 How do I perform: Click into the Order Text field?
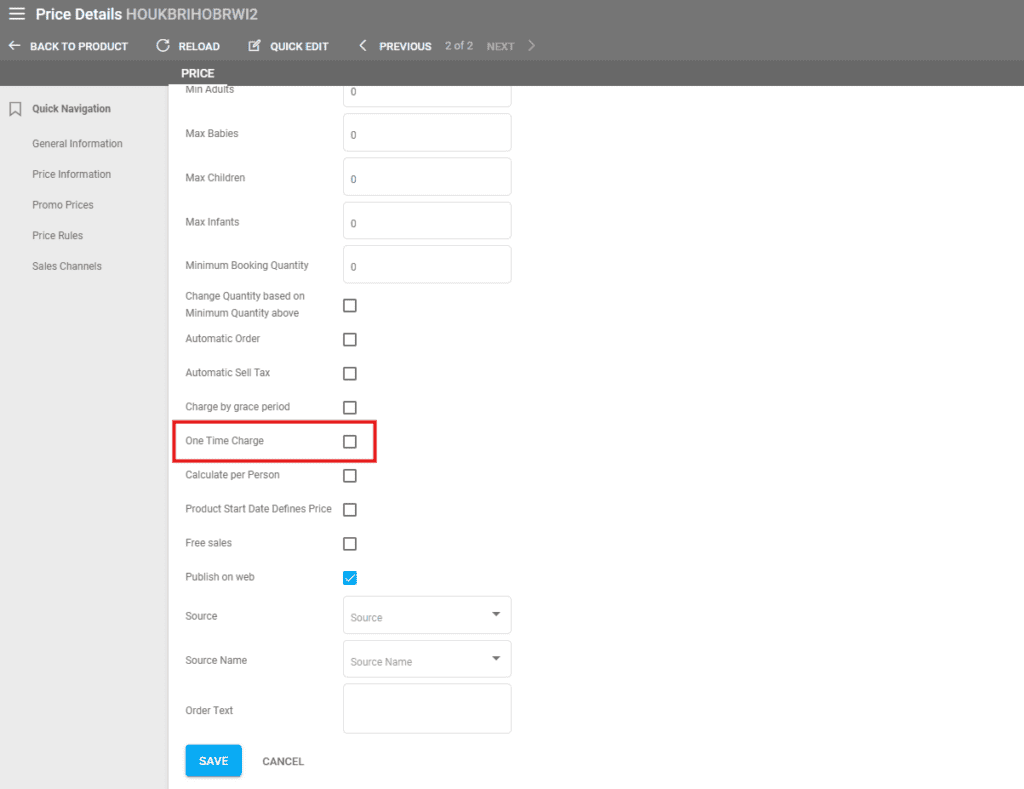(x=427, y=709)
